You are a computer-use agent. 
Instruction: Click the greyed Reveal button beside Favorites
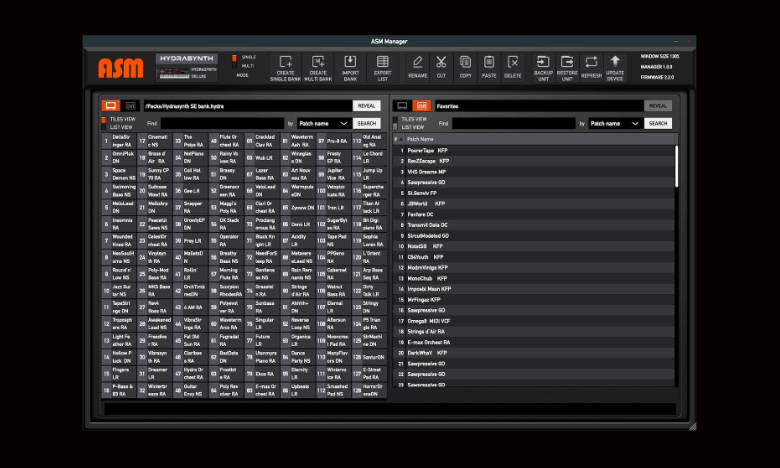[658, 106]
